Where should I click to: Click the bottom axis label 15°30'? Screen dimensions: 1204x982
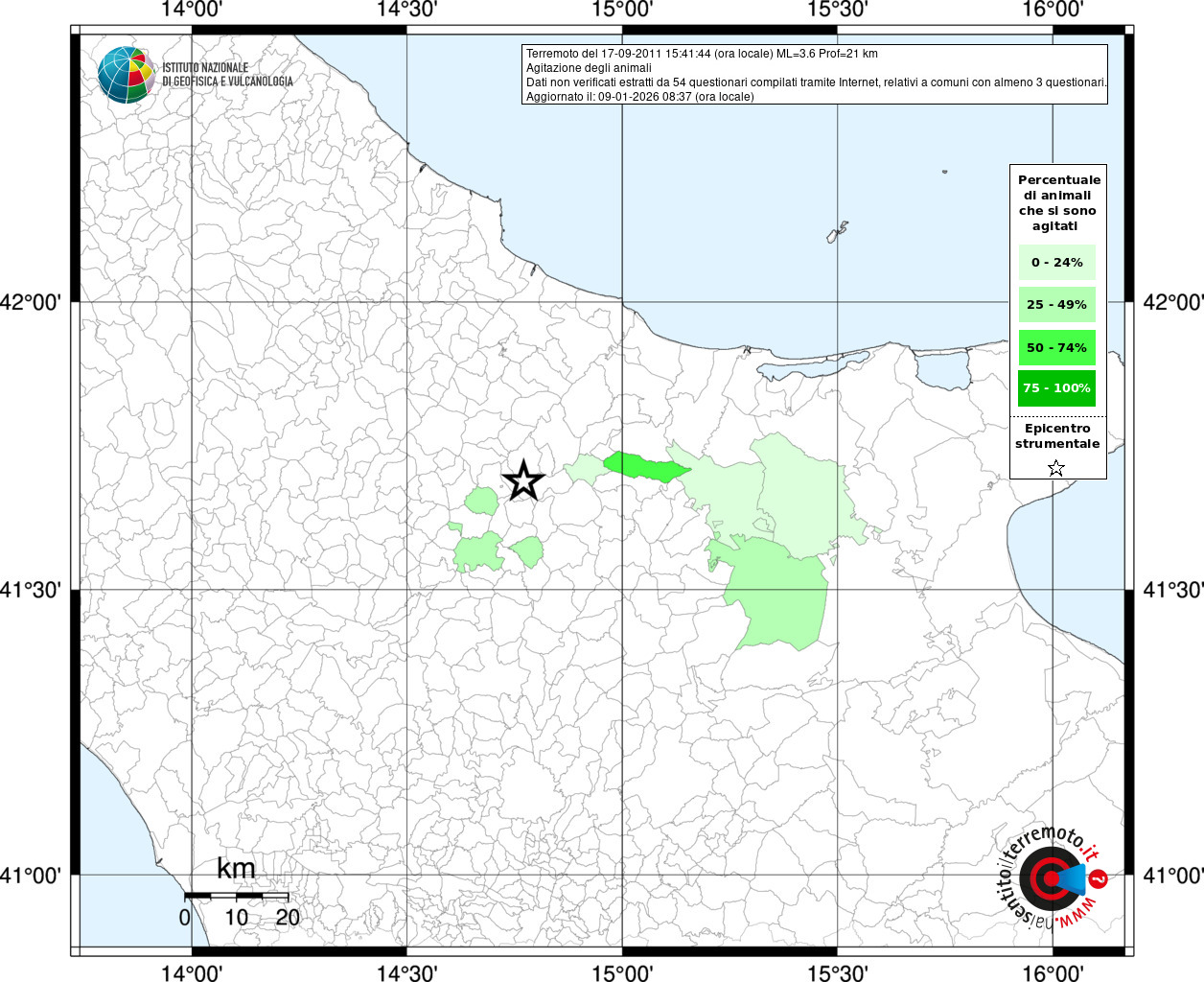pos(838,972)
